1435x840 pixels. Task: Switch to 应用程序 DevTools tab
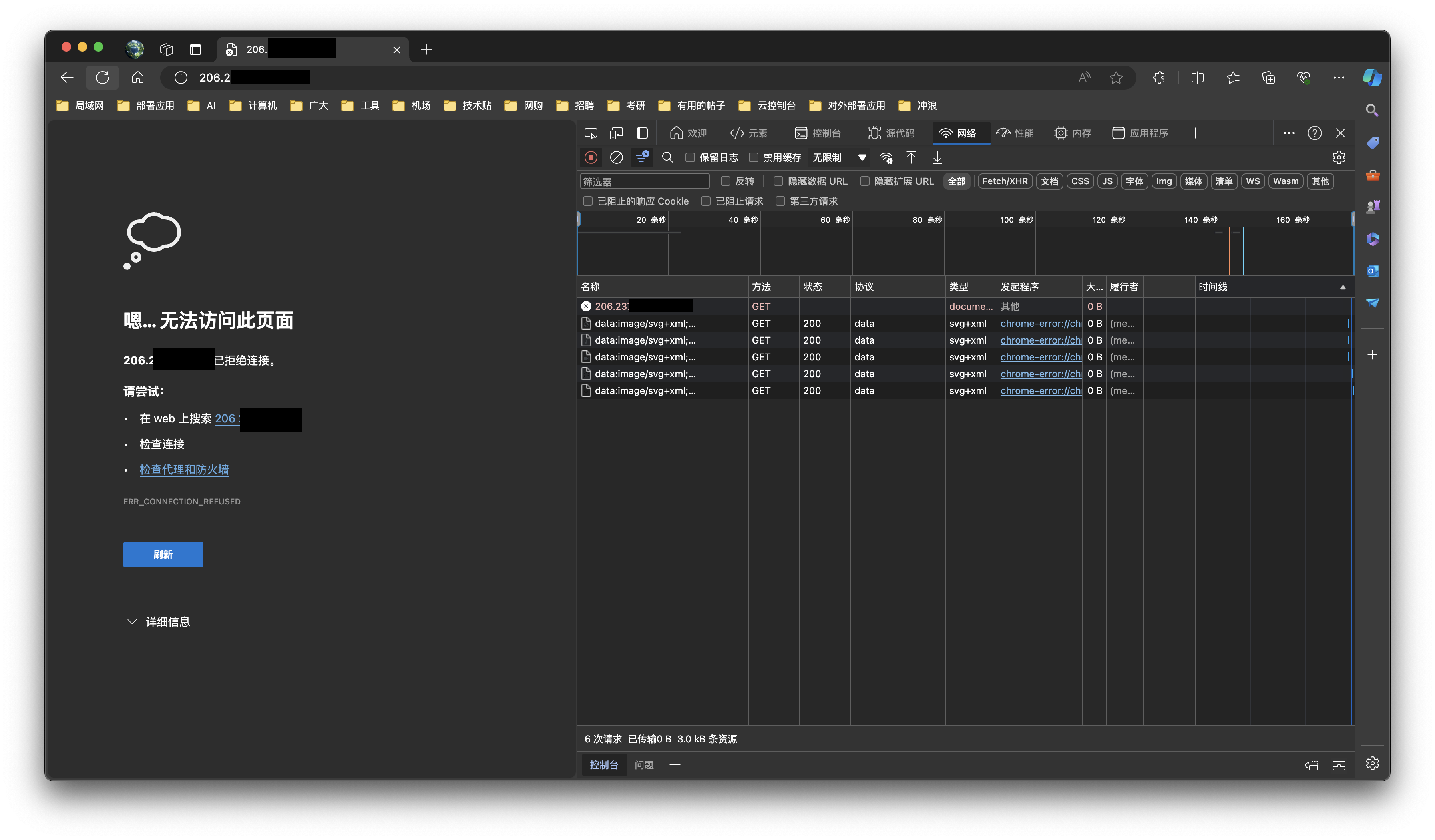[x=1140, y=133]
